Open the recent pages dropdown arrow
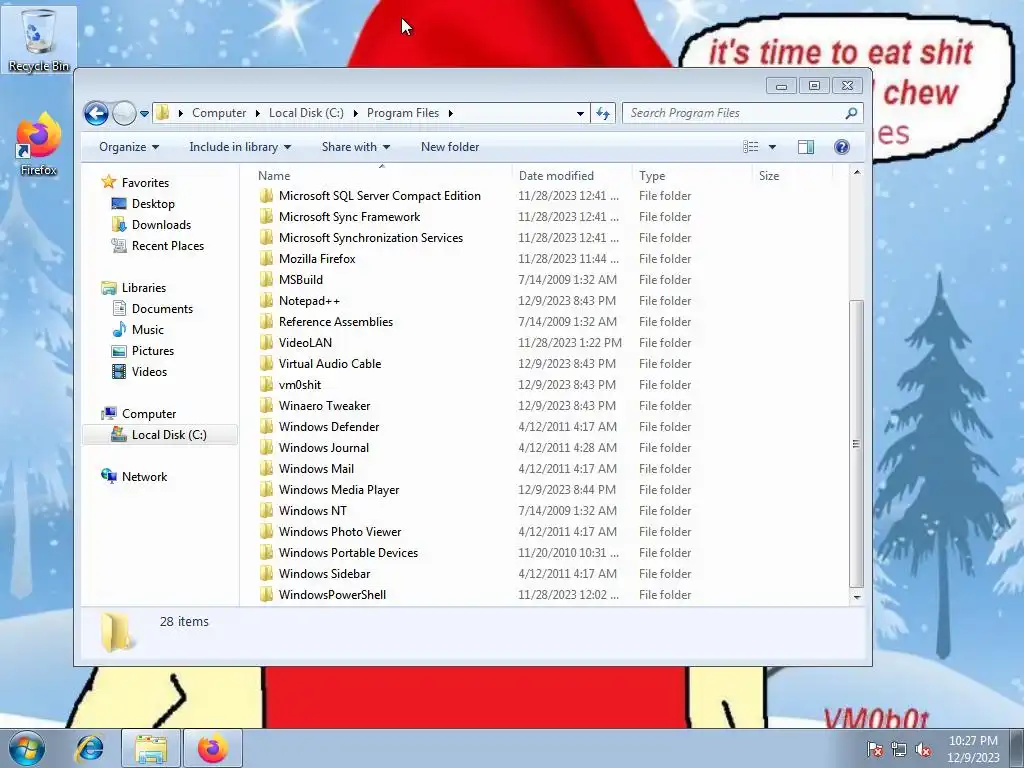Screen dimensions: 1024x768 (144, 114)
